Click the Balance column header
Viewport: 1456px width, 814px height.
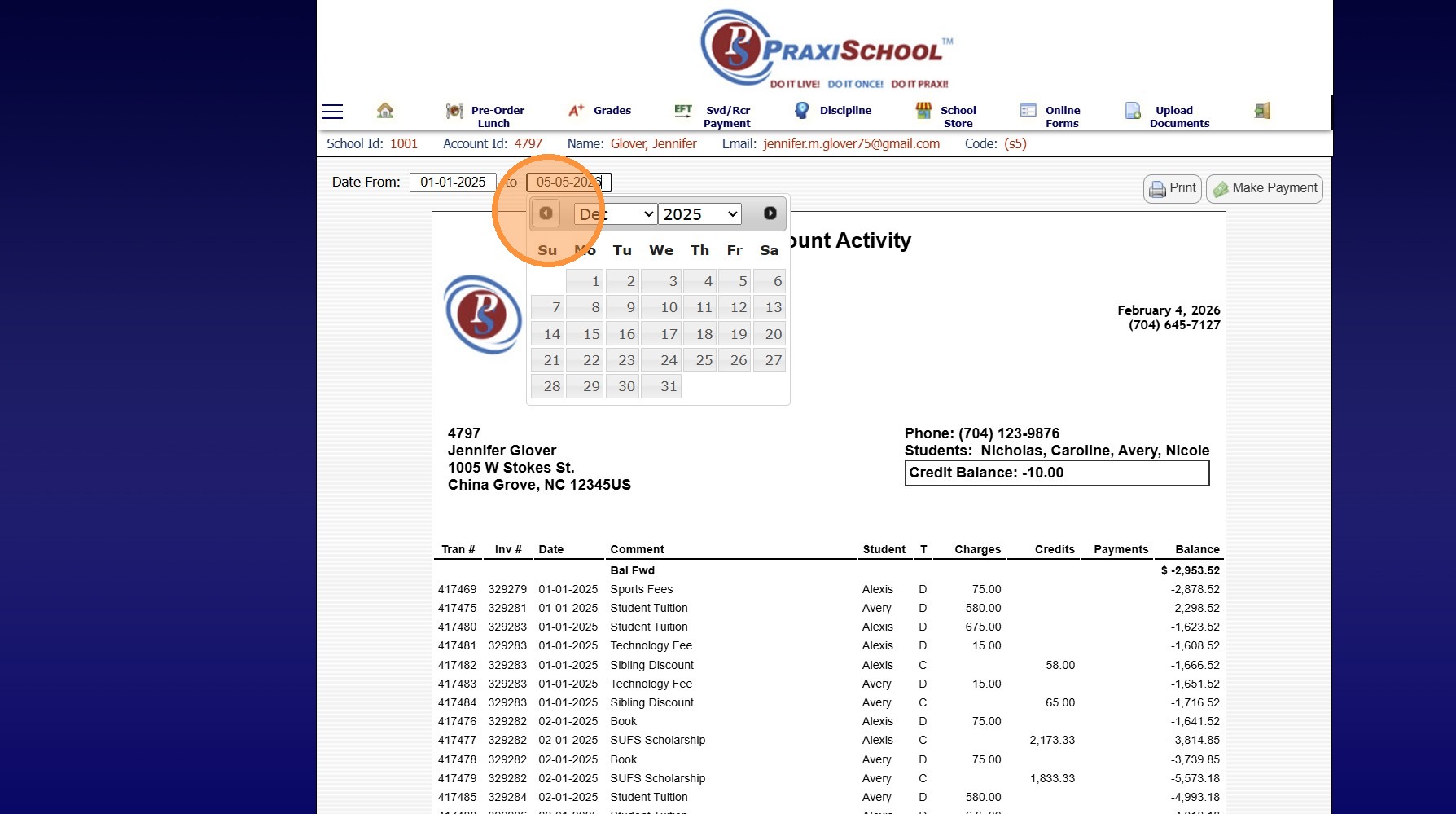tap(1197, 550)
